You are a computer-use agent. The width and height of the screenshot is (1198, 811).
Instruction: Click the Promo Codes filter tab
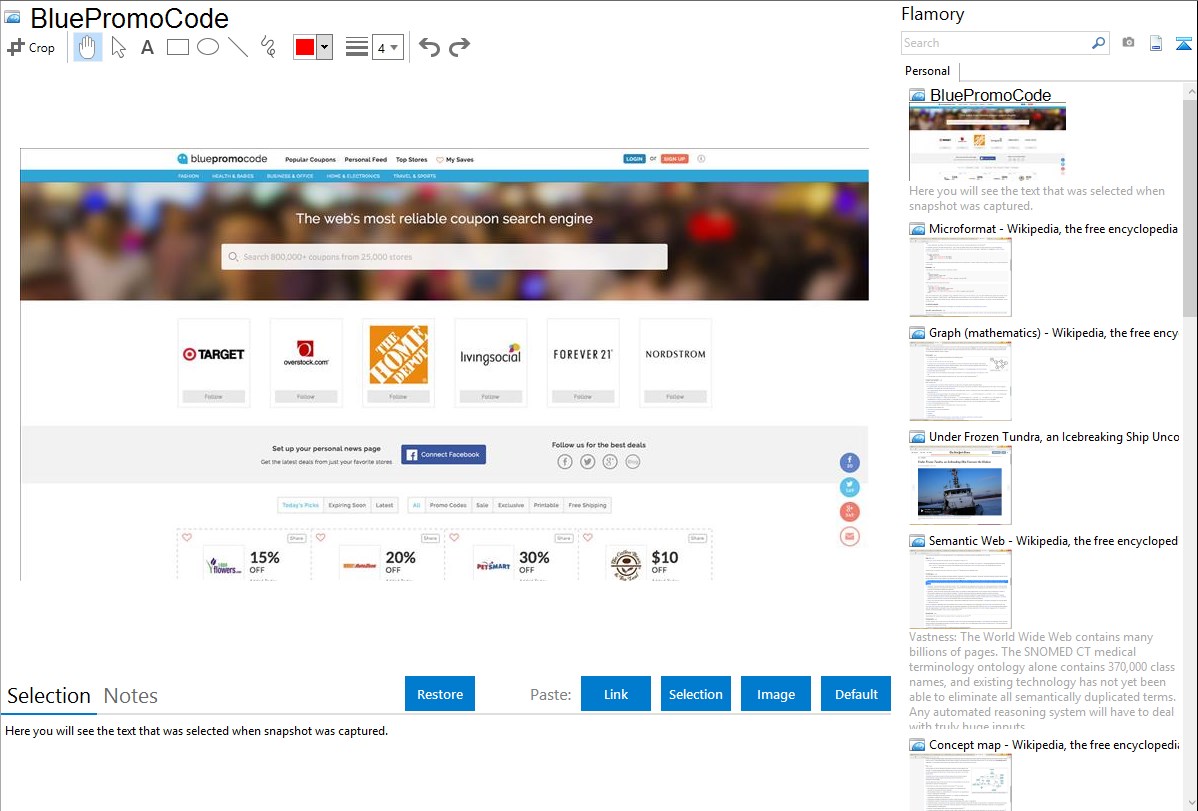point(448,505)
